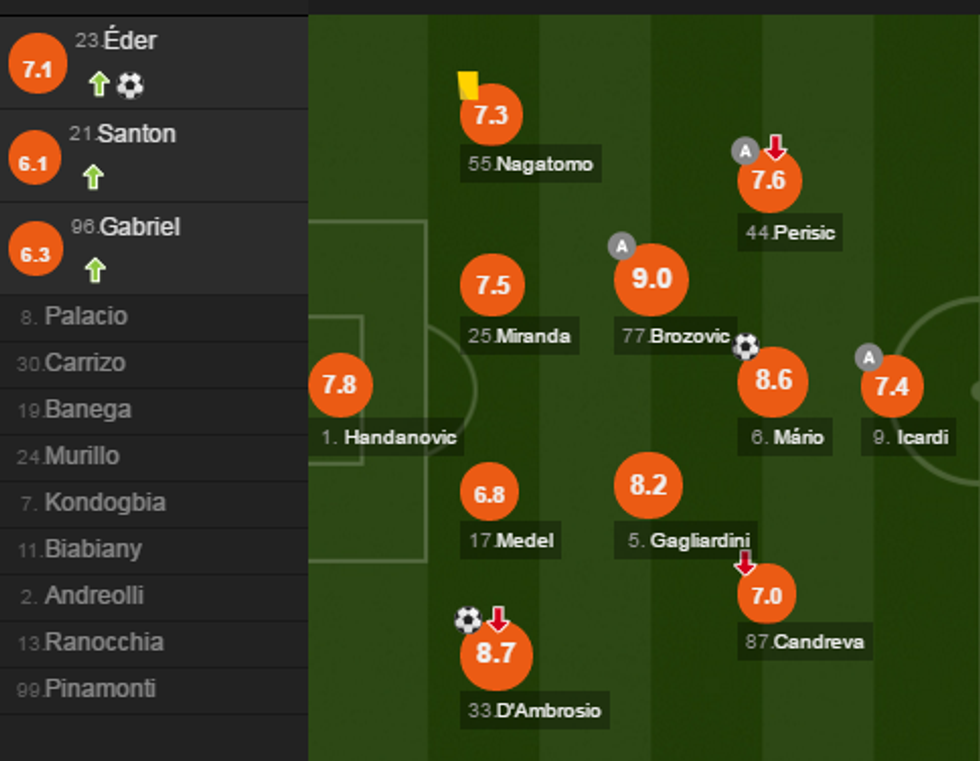Viewport: 980px width, 761px height.
Task: Choose Pinamonti from the bench list
Action: point(99,689)
